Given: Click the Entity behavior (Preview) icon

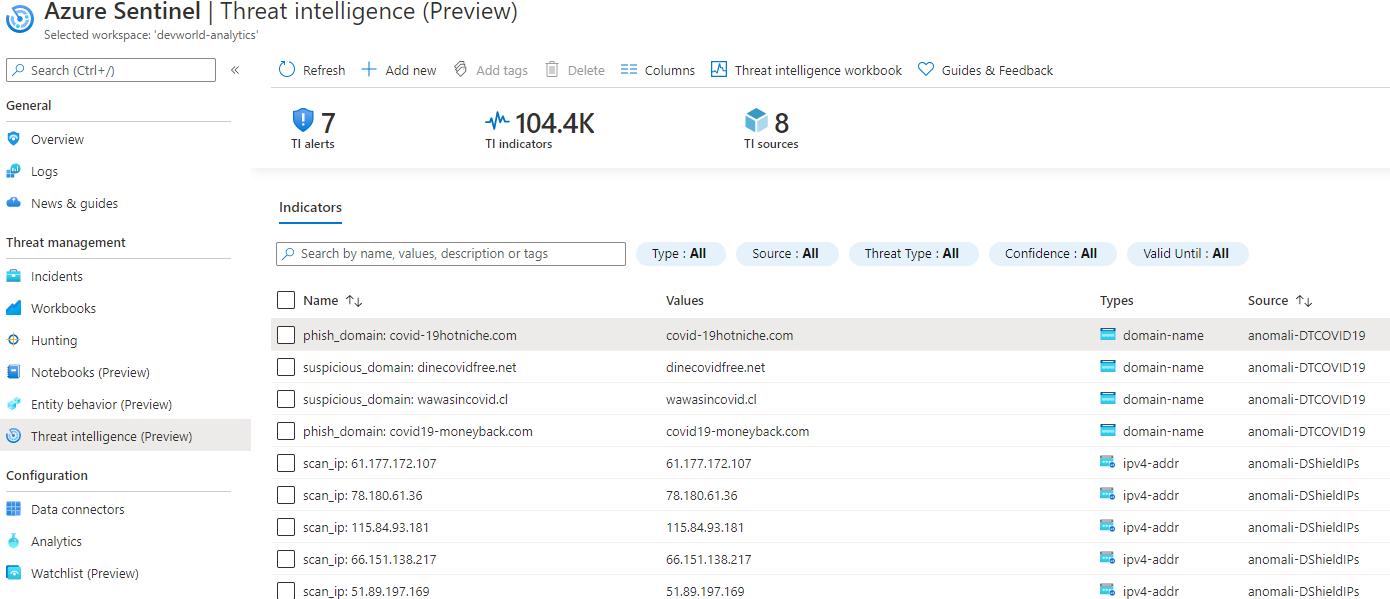Looking at the screenshot, I should coord(13,404).
